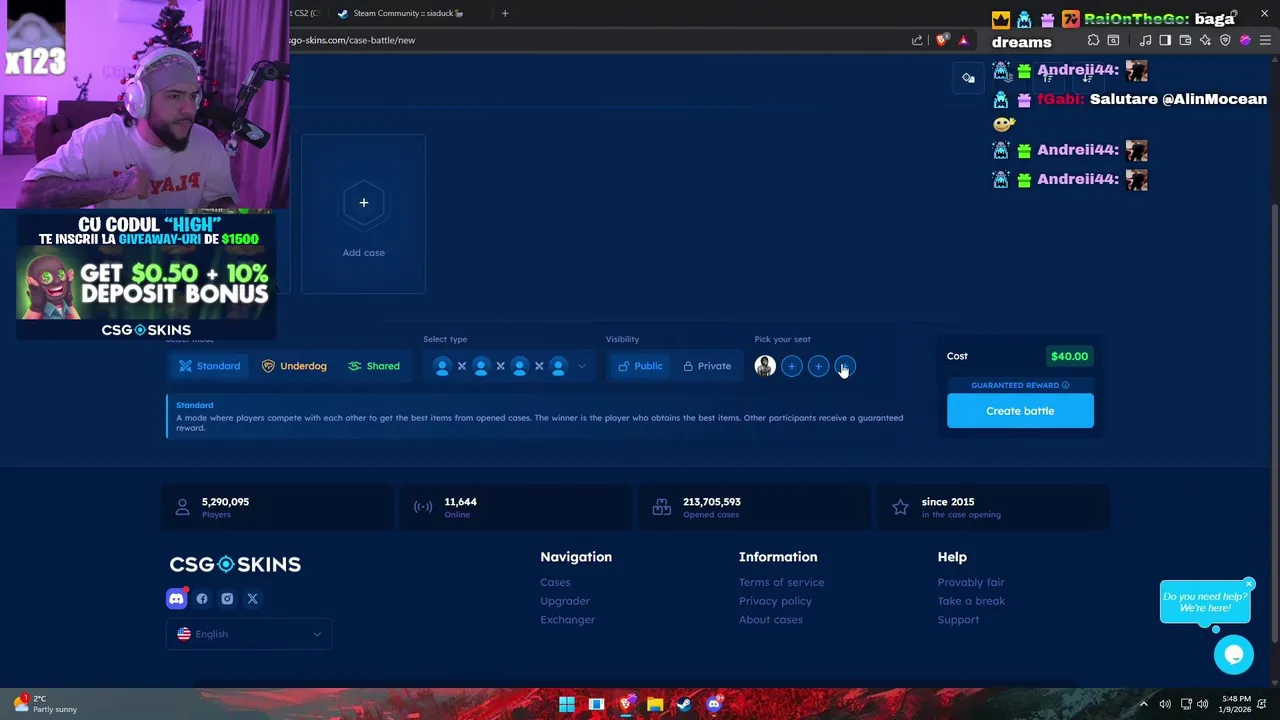Open Privacy policy link

click(x=775, y=601)
